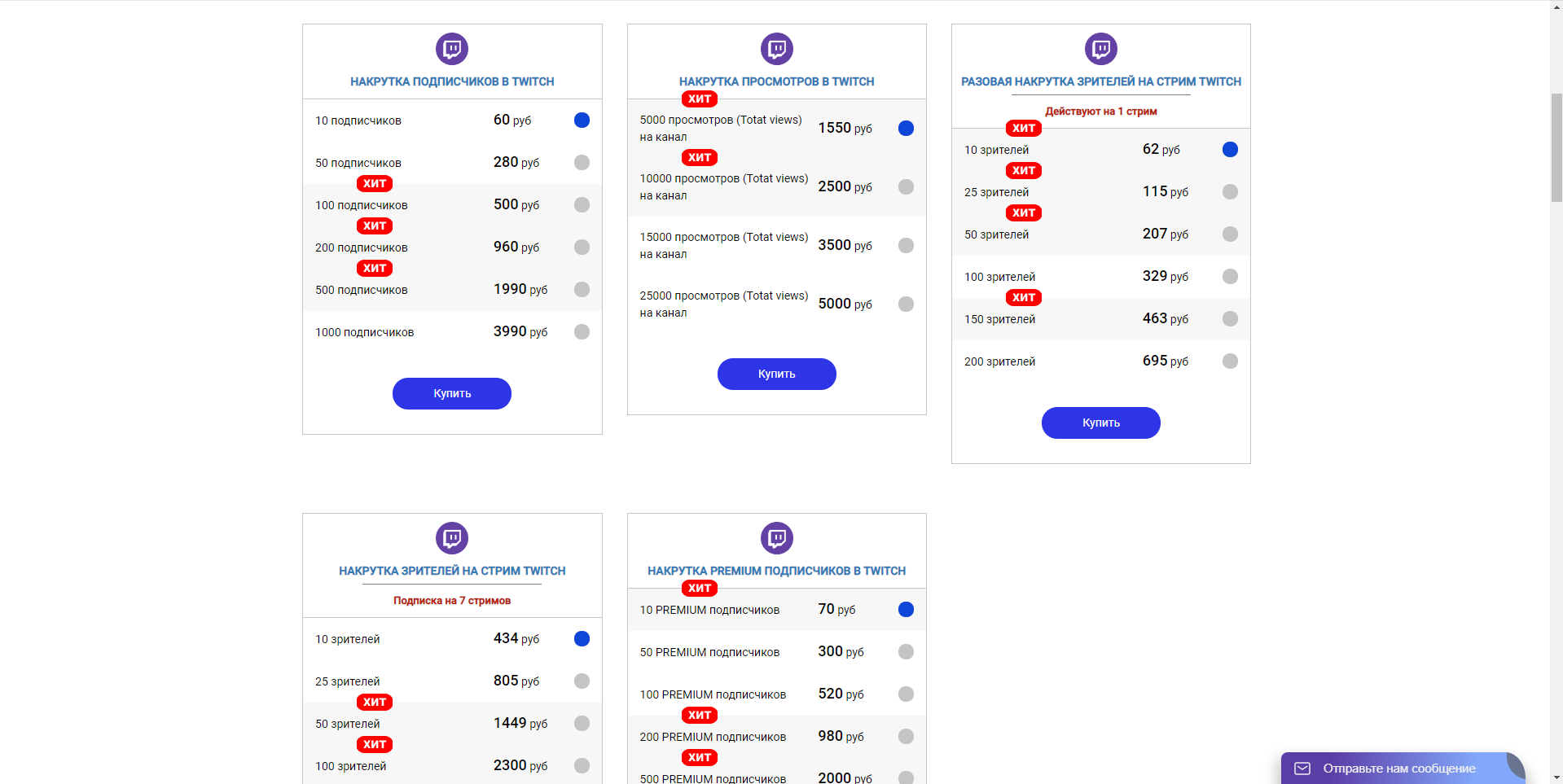The width and height of the screenshot is (1563, 784).
Task: Click the red text Подписка на 7 стримов
Action: [452, 601]
